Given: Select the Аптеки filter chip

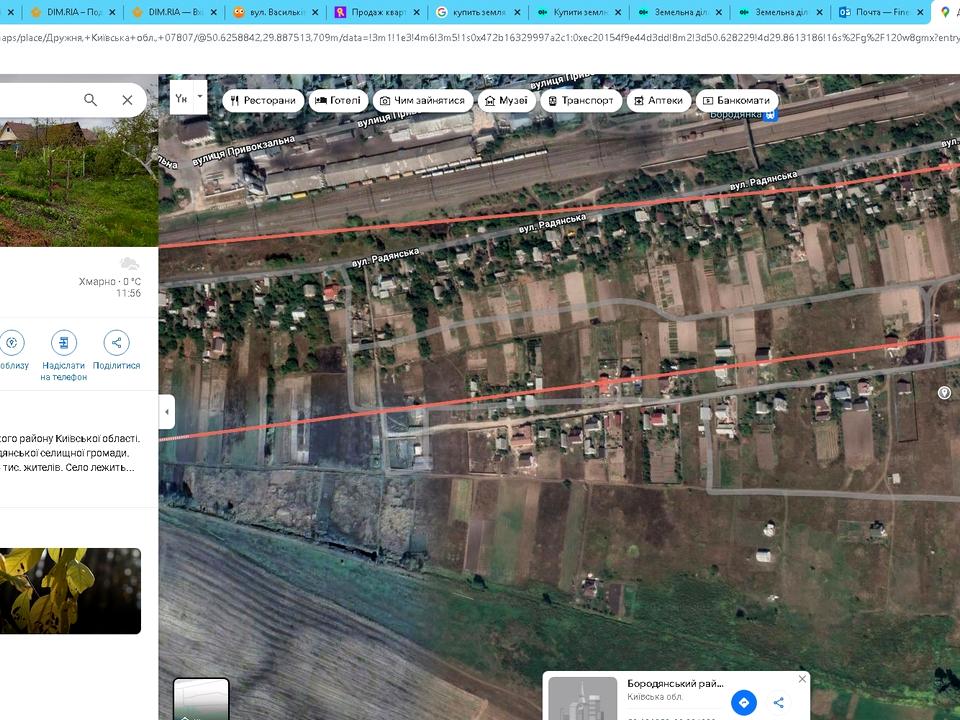Looking at the screenshot, I should (x=659, y=101).
